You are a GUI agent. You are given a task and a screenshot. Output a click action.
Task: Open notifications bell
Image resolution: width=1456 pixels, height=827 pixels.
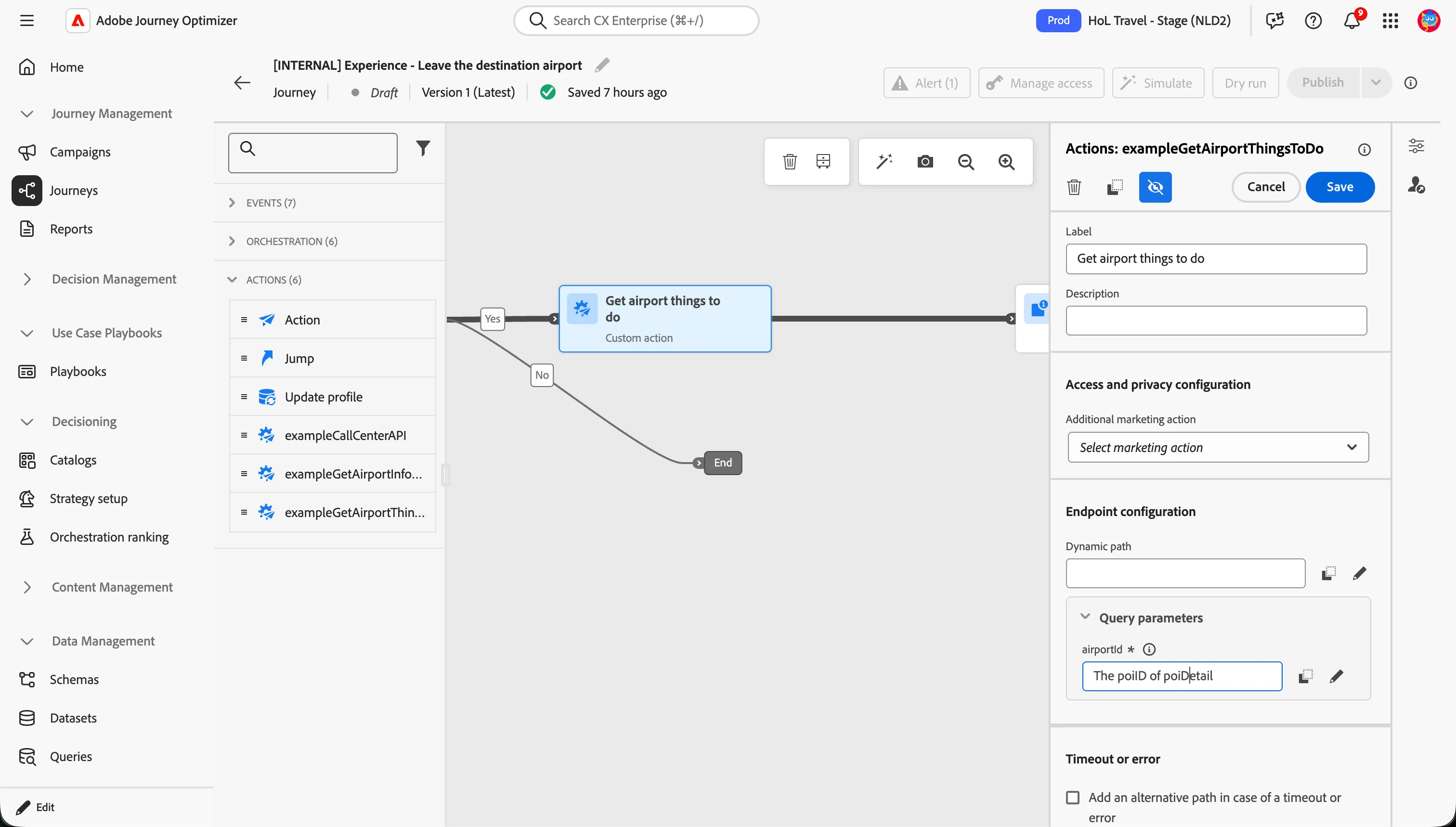(1352, 21)
